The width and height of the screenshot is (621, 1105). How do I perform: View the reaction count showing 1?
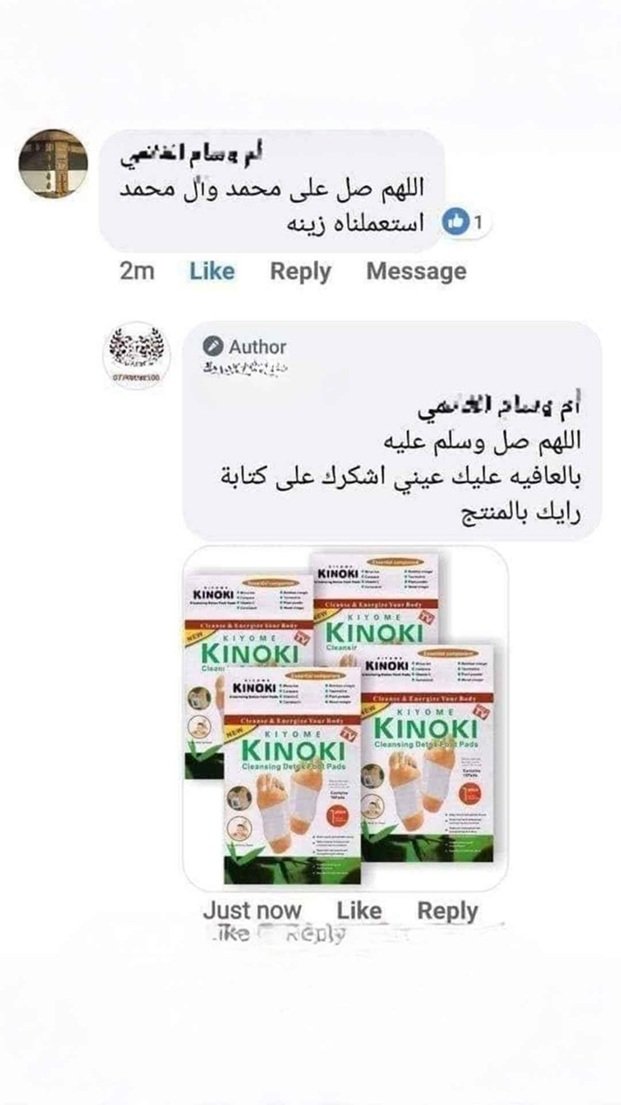tap(477, 224)
